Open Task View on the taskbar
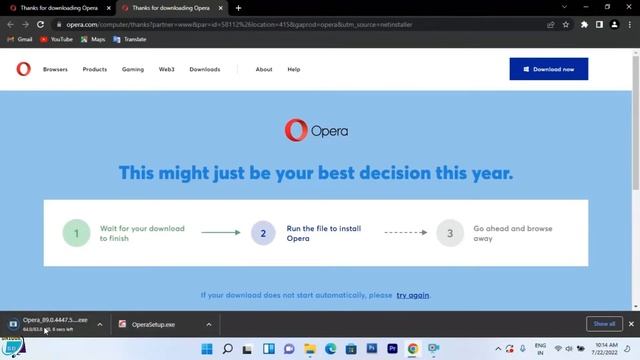Screen dimensions: 640x360 pos(247,349)
